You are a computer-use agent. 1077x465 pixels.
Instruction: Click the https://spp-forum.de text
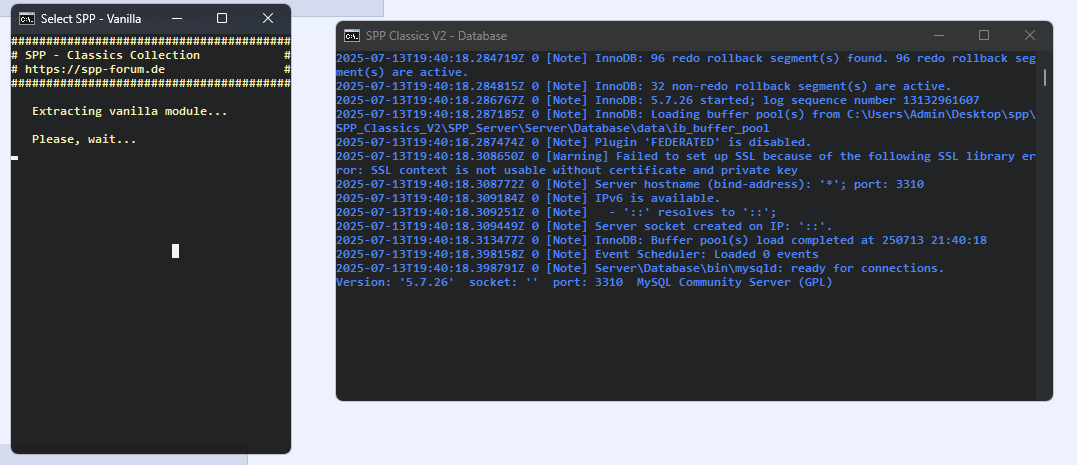95,69
